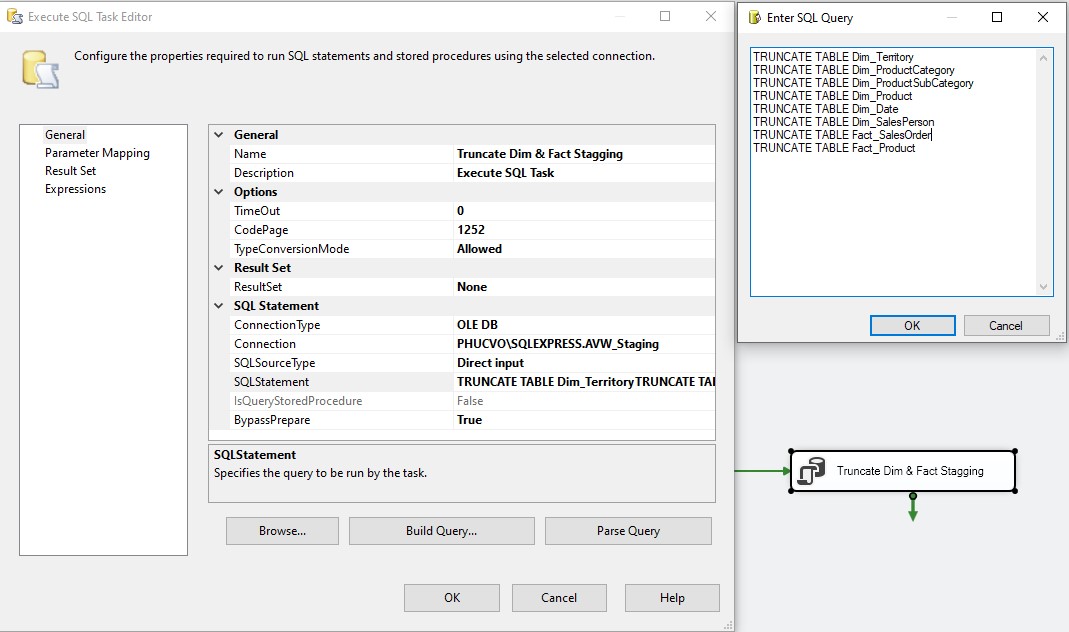Select the SQLStatement value cell
The image size is (1069, 632).
[x=585, y=382]
